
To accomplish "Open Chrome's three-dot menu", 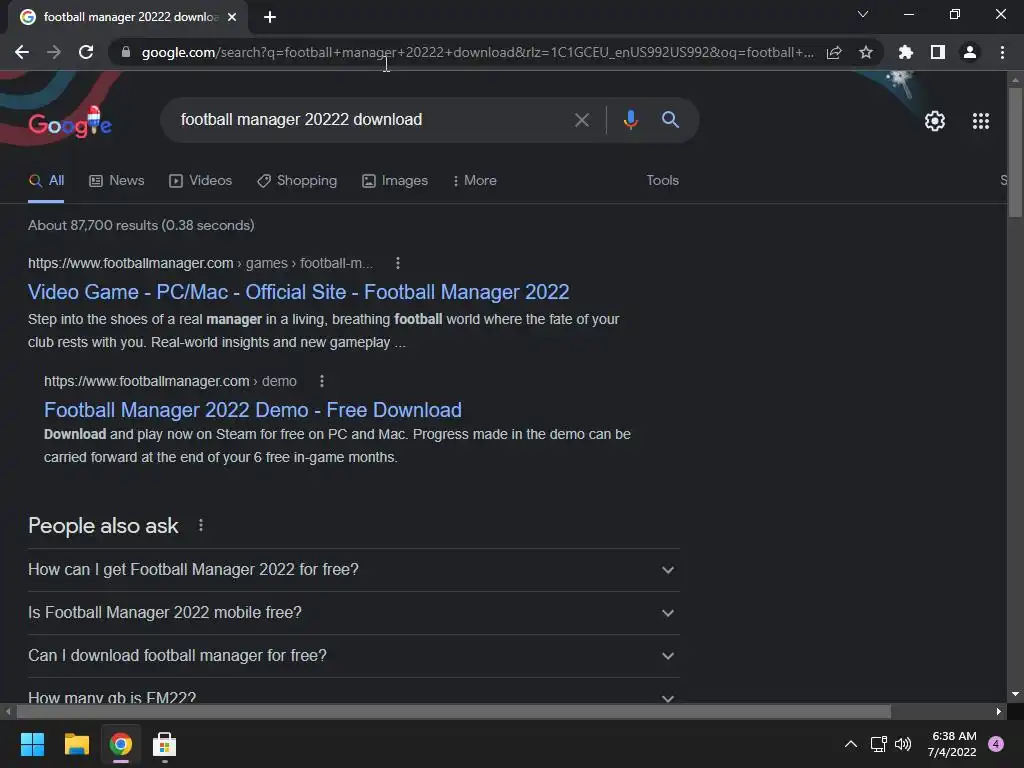I will pos(1002,52).
